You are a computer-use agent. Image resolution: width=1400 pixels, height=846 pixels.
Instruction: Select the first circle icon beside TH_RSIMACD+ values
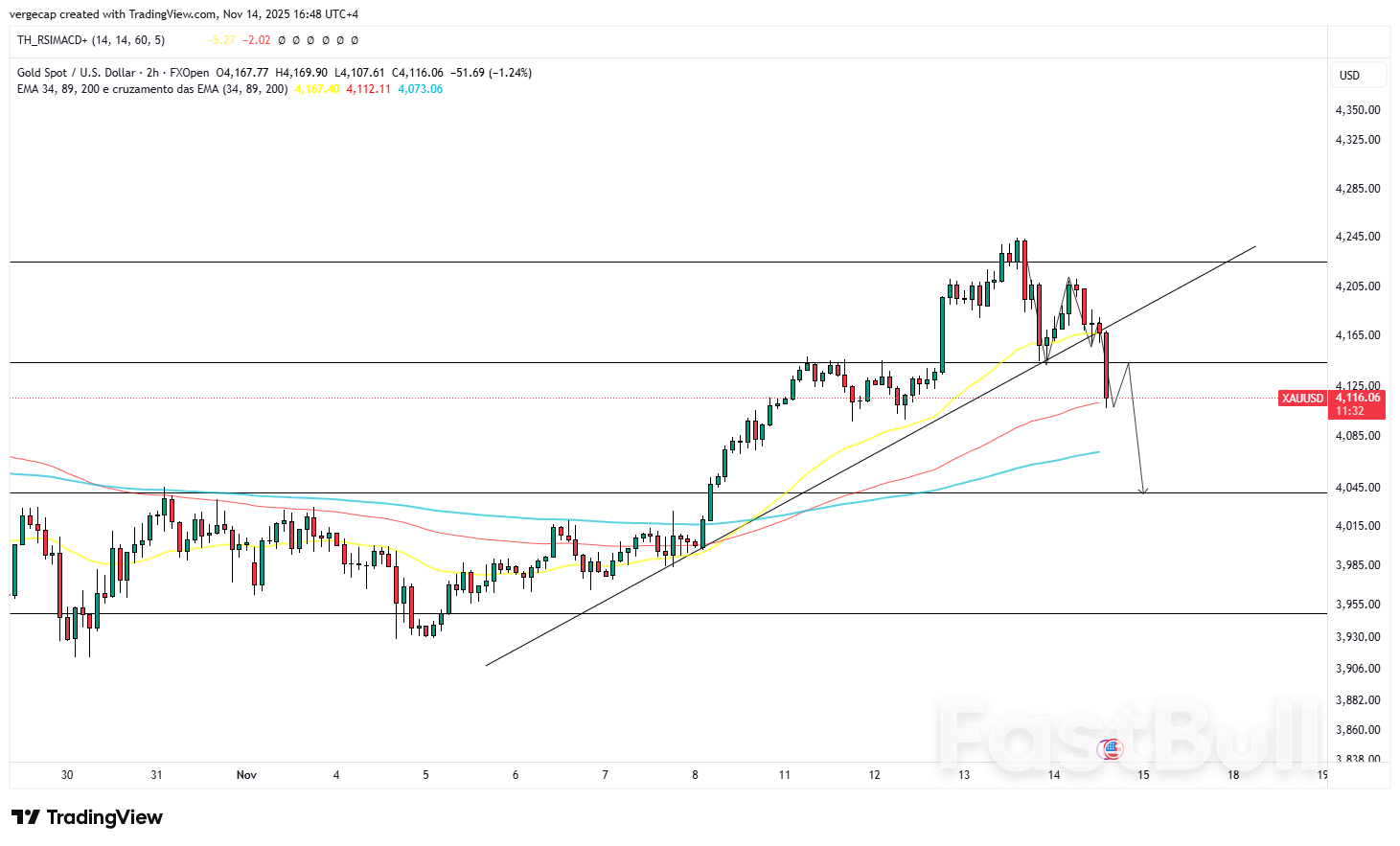[x=282, y=40]
